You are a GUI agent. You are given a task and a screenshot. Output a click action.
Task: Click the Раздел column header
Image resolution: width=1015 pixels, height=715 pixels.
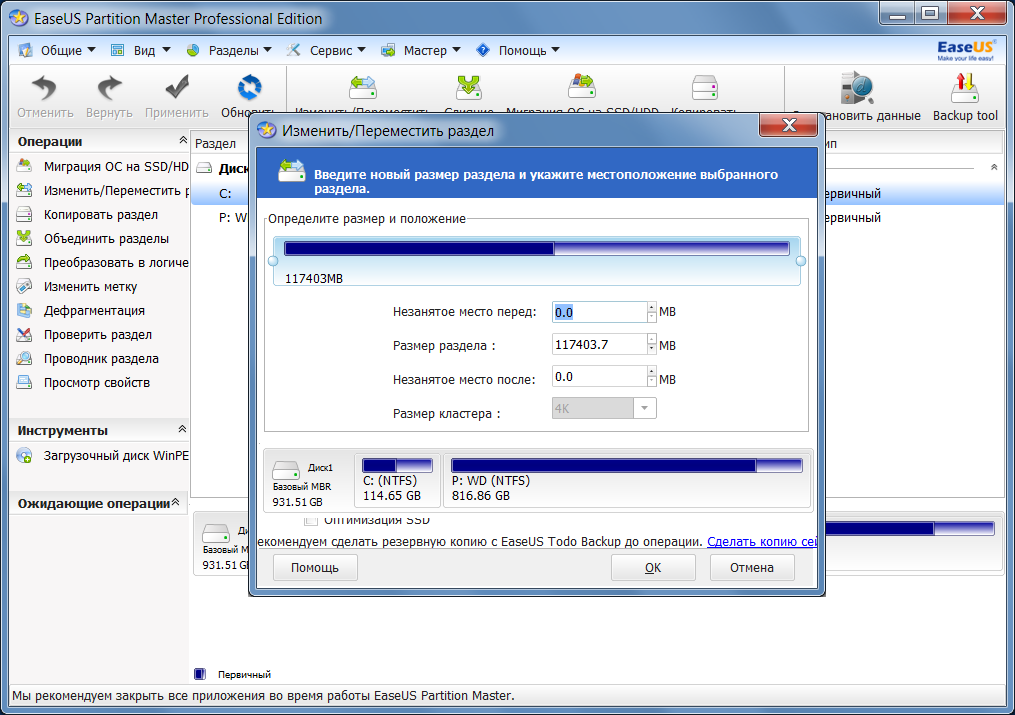tap(216, 143)
